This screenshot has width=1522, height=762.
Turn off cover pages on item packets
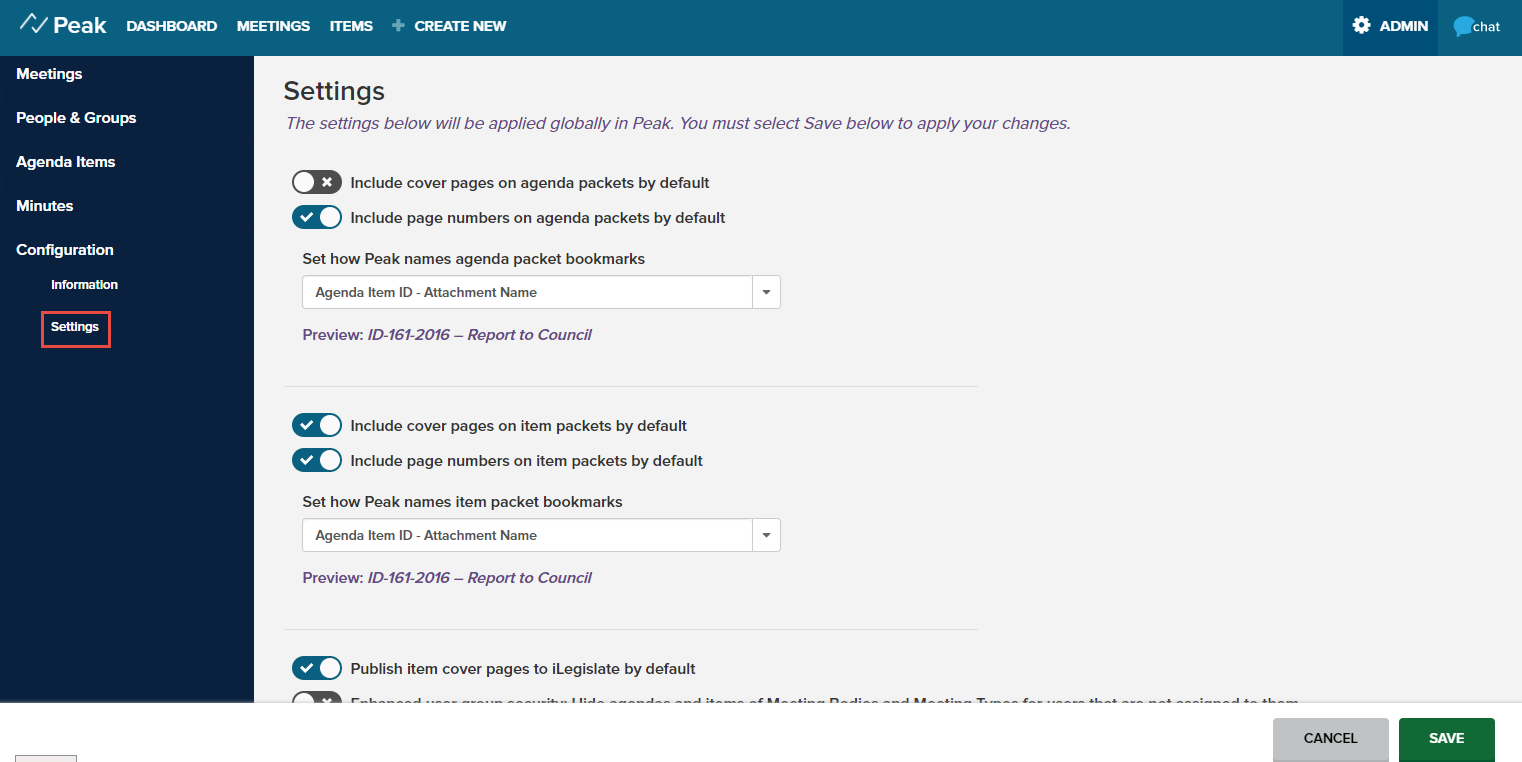click(x=317, y=425)
